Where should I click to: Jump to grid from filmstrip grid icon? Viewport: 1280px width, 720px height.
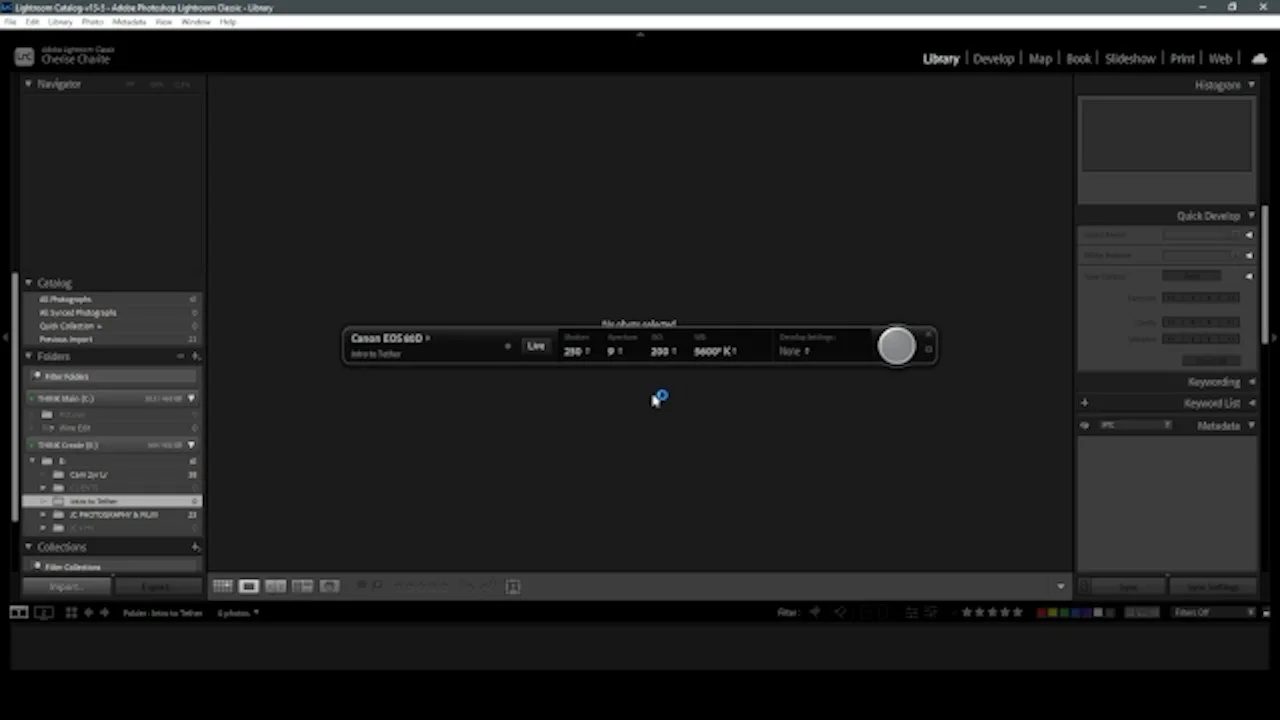pos(71,612)
